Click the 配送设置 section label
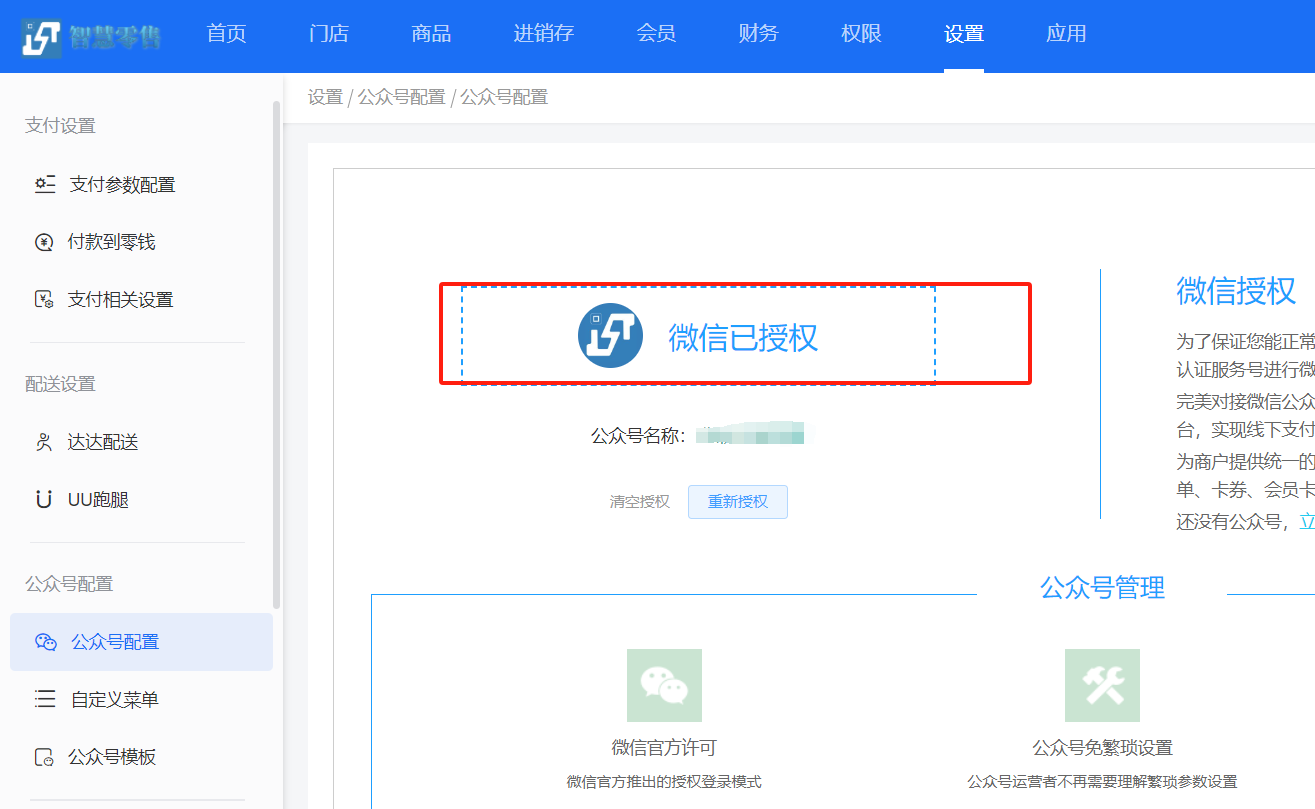Viewport: 1315px width, 809px height. point(60,384)
